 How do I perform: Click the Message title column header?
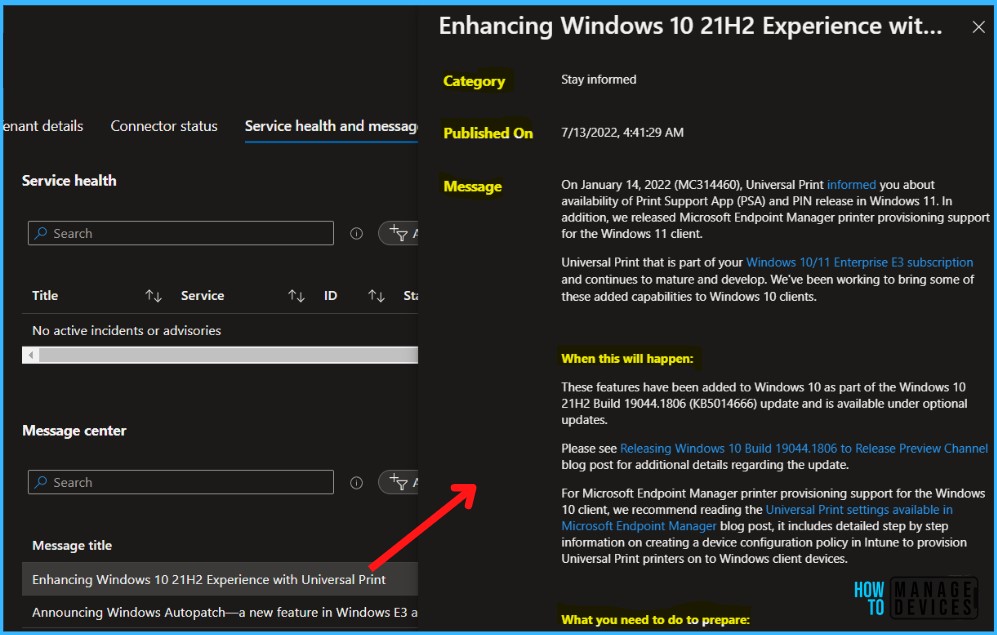pos(72,545)
